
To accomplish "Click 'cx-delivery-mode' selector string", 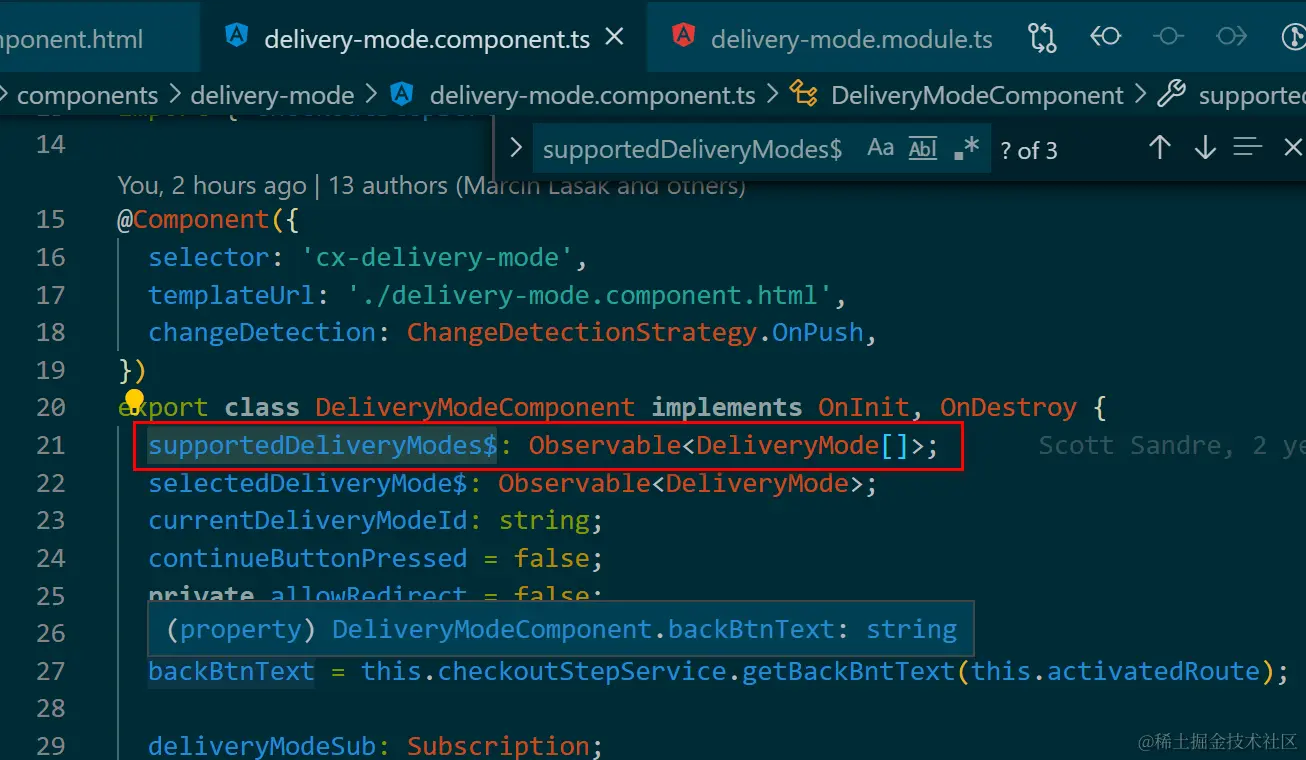I will tap(436, 257).
